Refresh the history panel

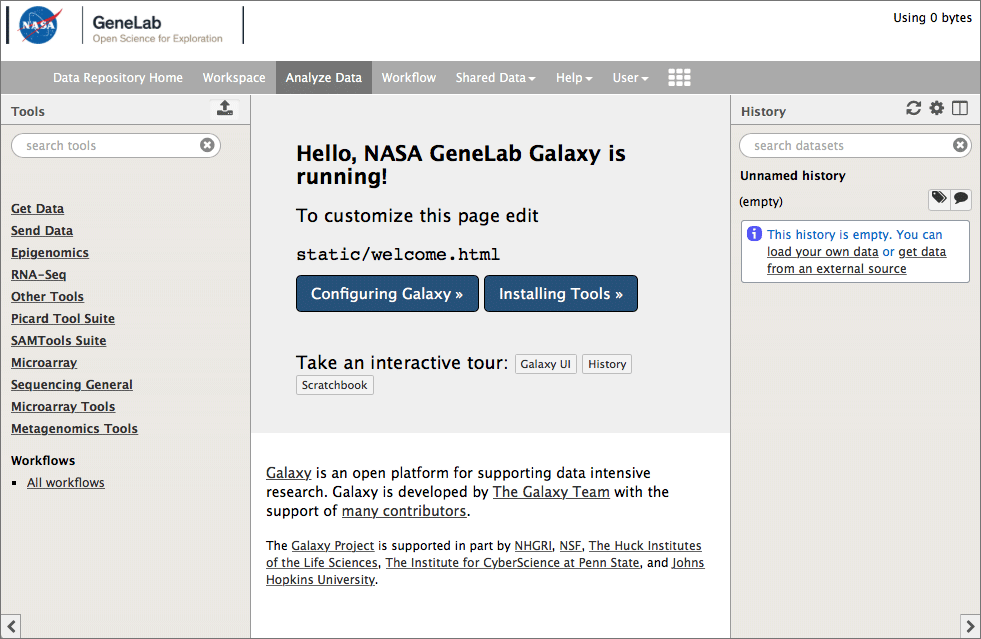point(913,108)
